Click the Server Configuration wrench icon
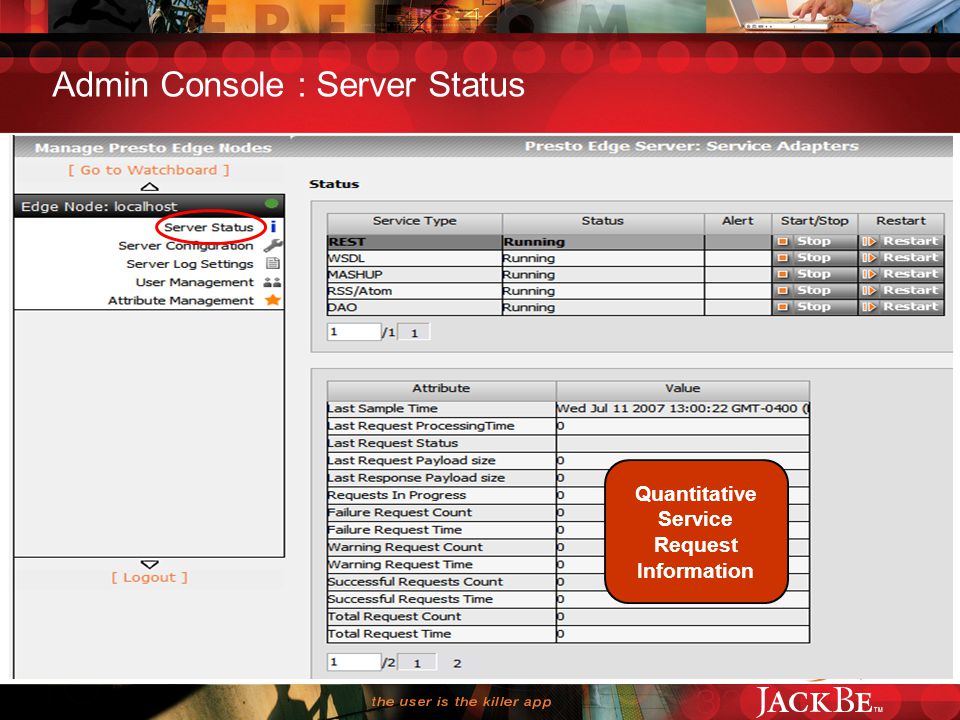Viewport: 960px width, 720px height. coord(273,246)
